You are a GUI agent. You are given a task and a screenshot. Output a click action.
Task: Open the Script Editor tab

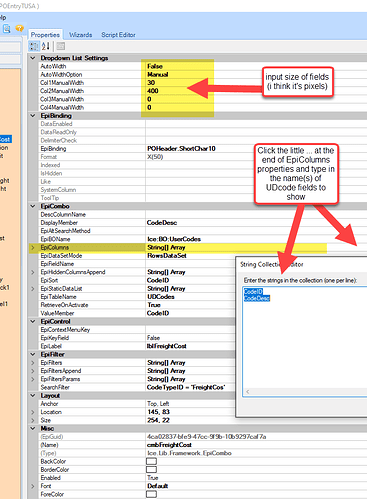(118, 35)
